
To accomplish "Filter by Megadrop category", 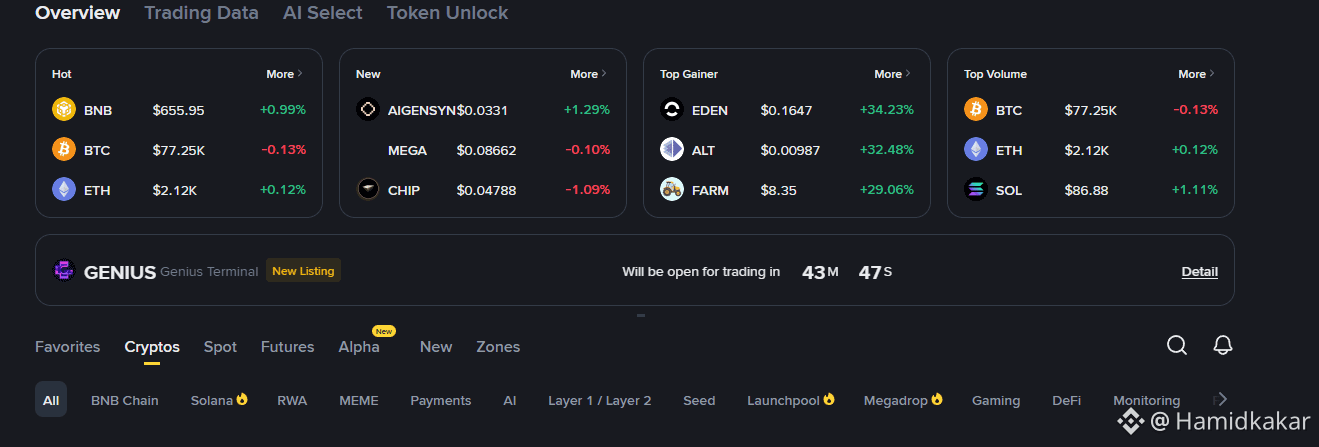I will pos(904,400).
